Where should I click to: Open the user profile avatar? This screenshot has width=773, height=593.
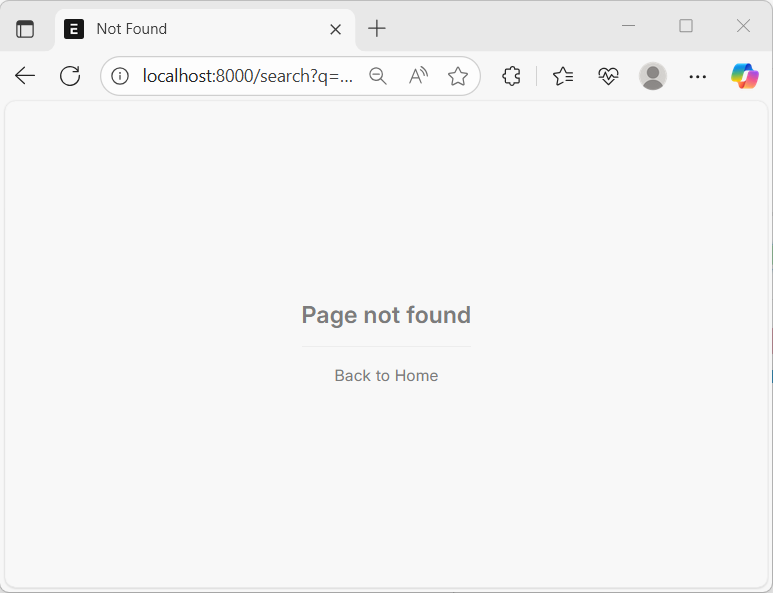653,76
